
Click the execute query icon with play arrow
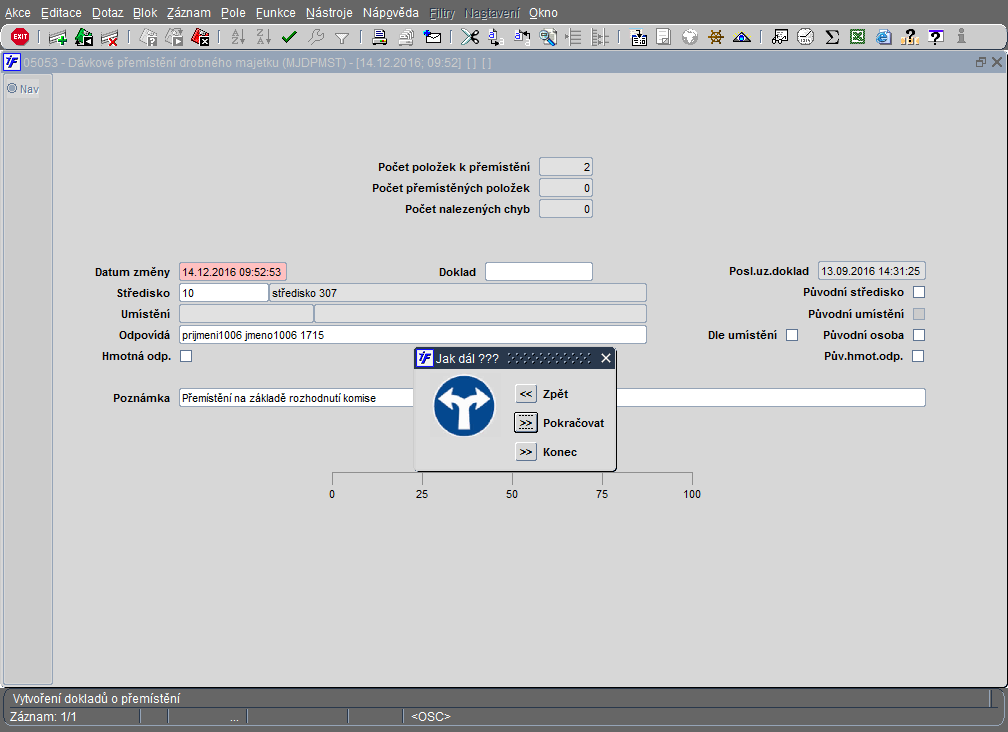(174, 37)
